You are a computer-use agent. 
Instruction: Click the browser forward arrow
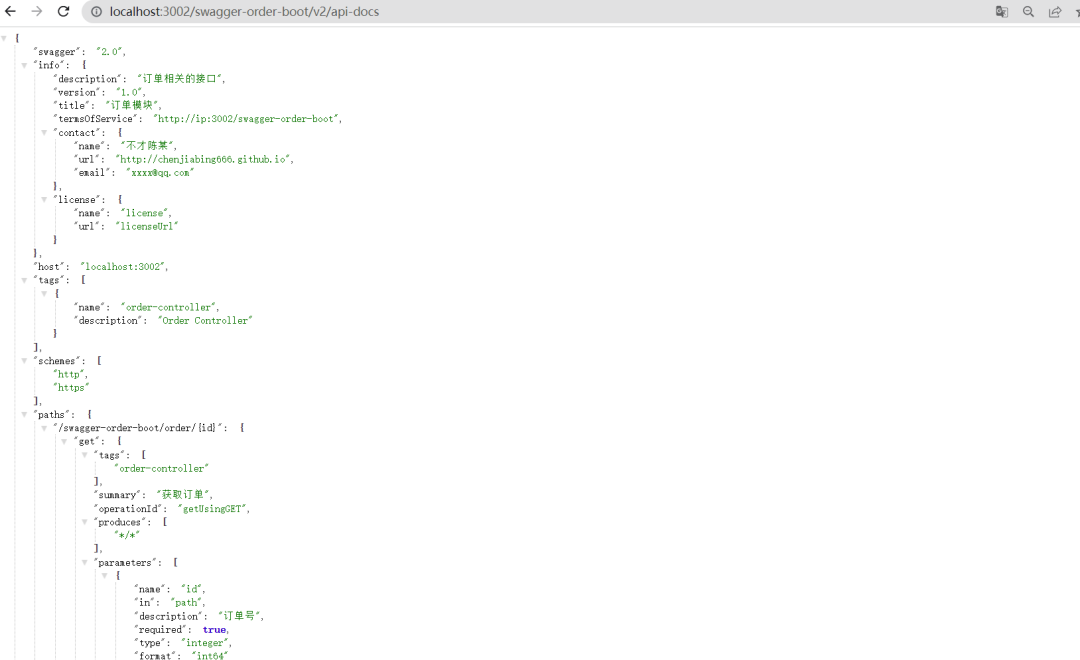(x=37, y=12)
